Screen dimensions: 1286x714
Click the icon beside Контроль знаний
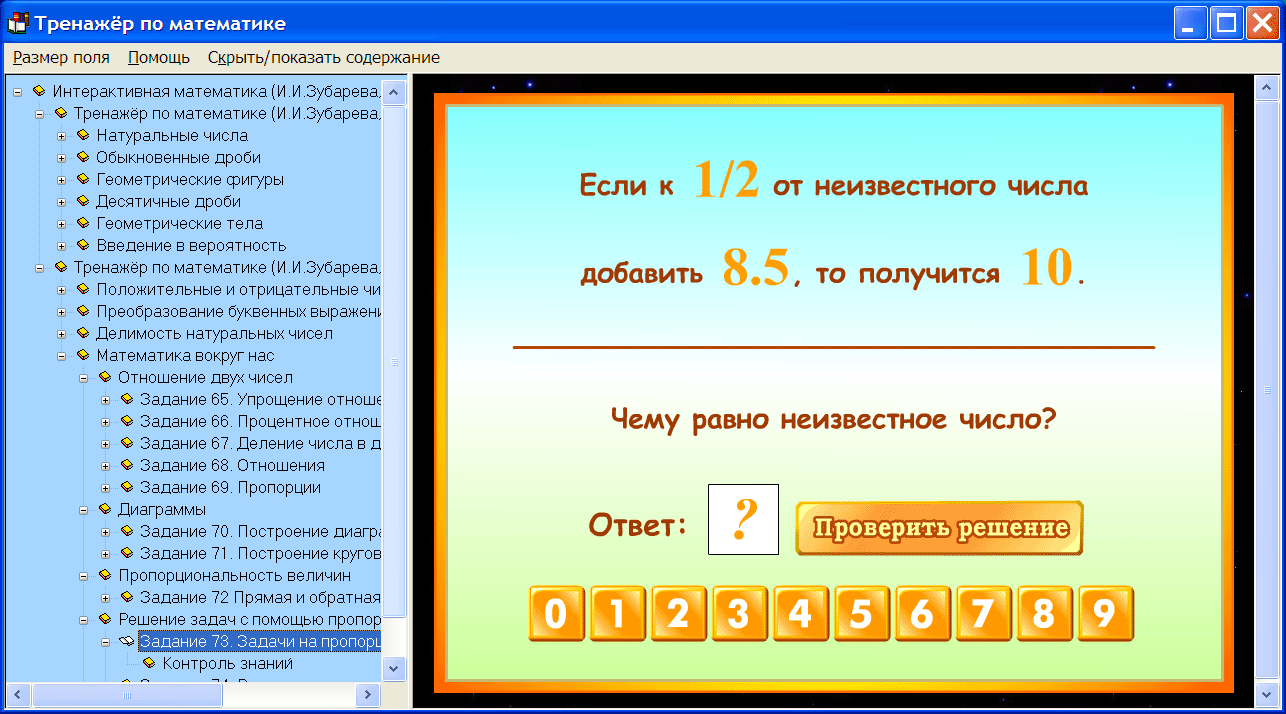coord(152,663)
